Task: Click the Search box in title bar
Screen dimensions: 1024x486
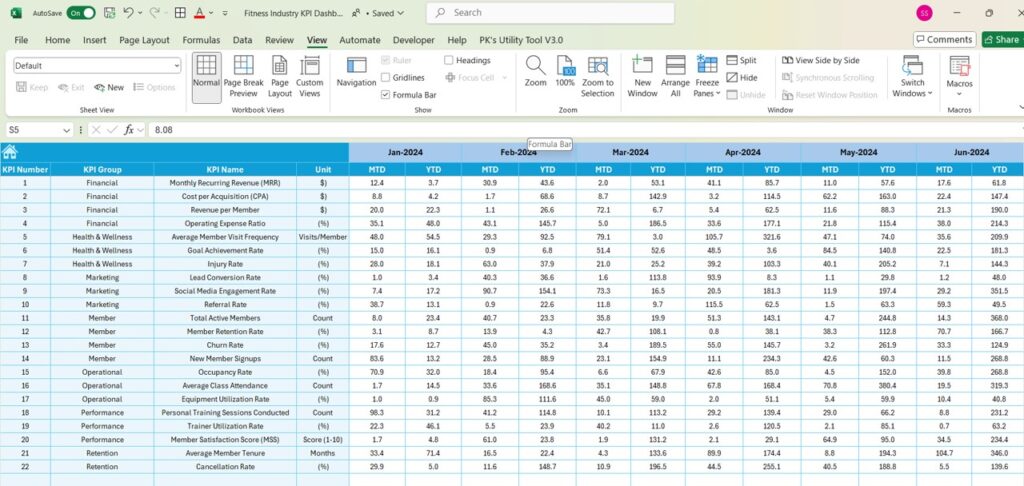Action: click(x=550, y=12)
